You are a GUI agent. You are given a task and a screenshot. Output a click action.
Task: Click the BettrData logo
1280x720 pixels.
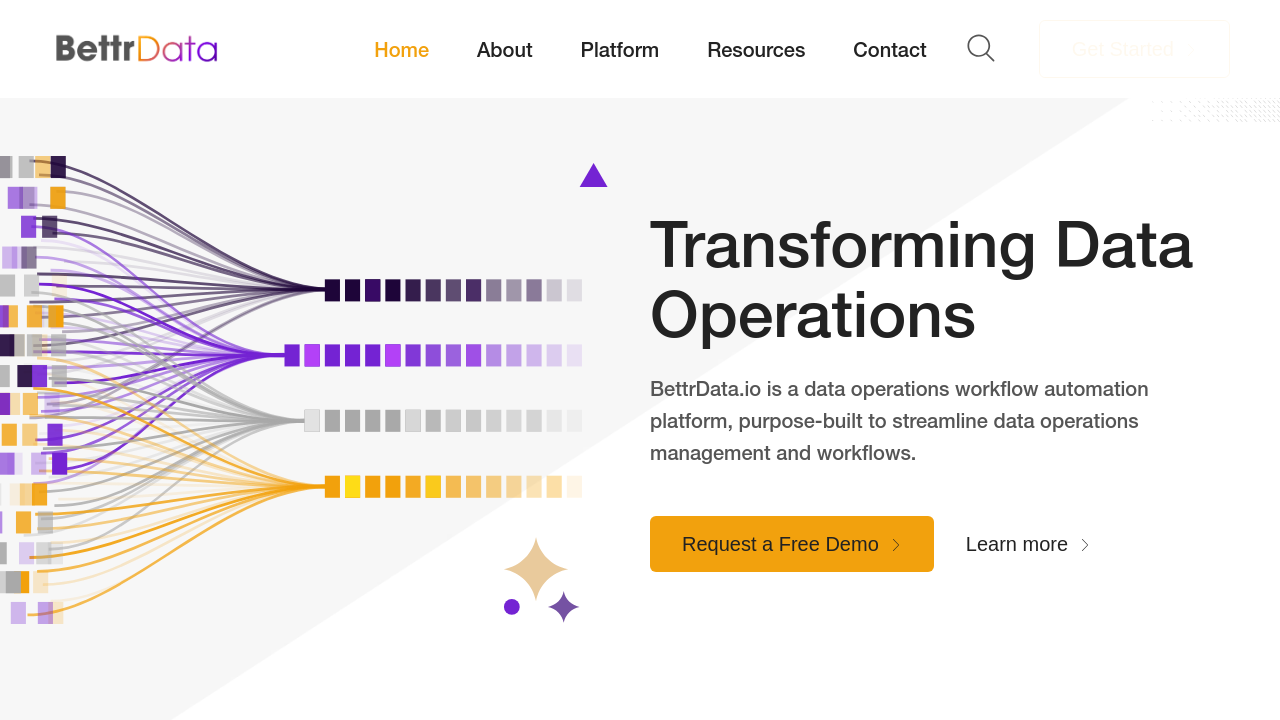pyautogui.click(x=136, y=49)
